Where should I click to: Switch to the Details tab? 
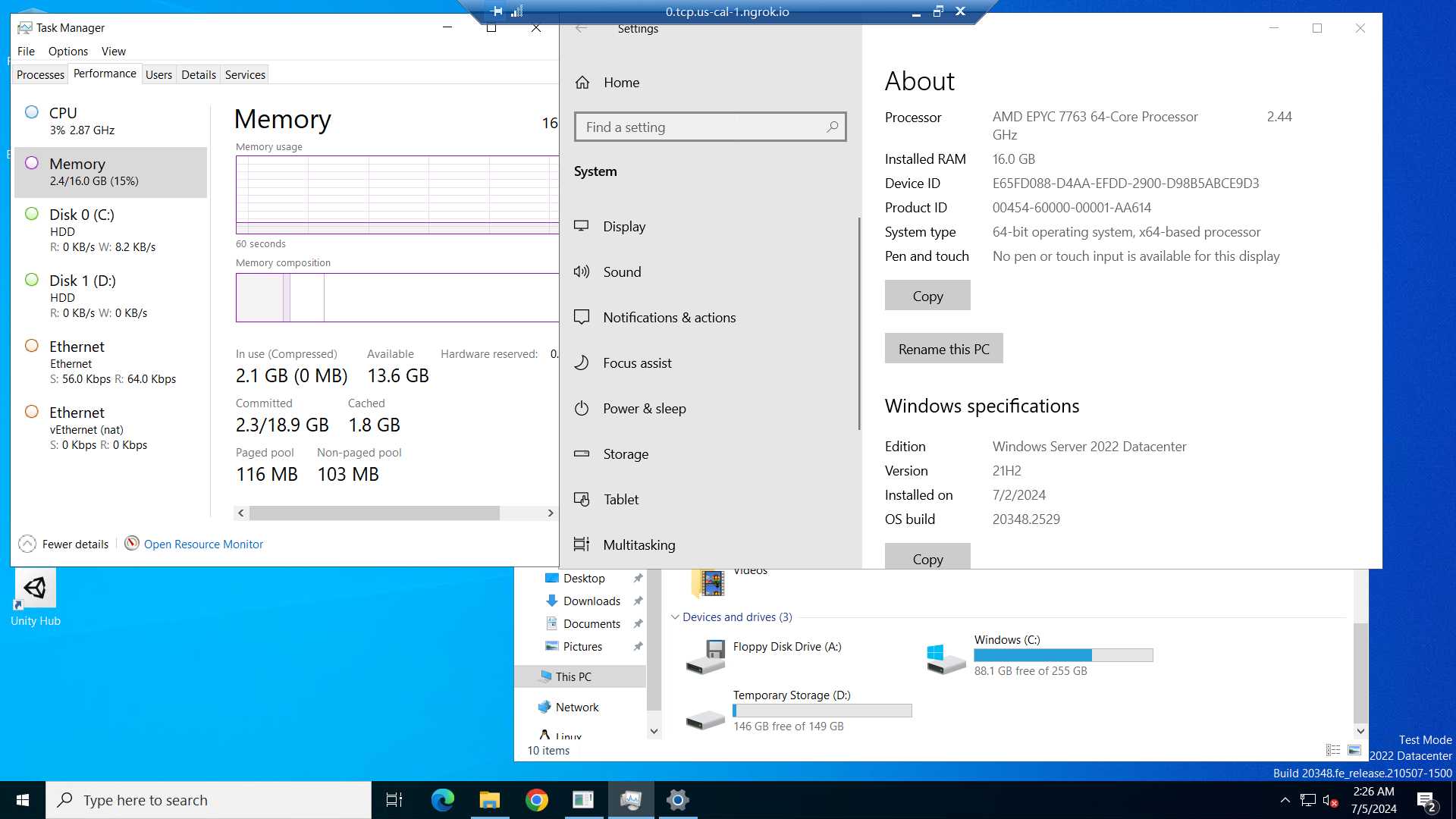click(199, 74)
